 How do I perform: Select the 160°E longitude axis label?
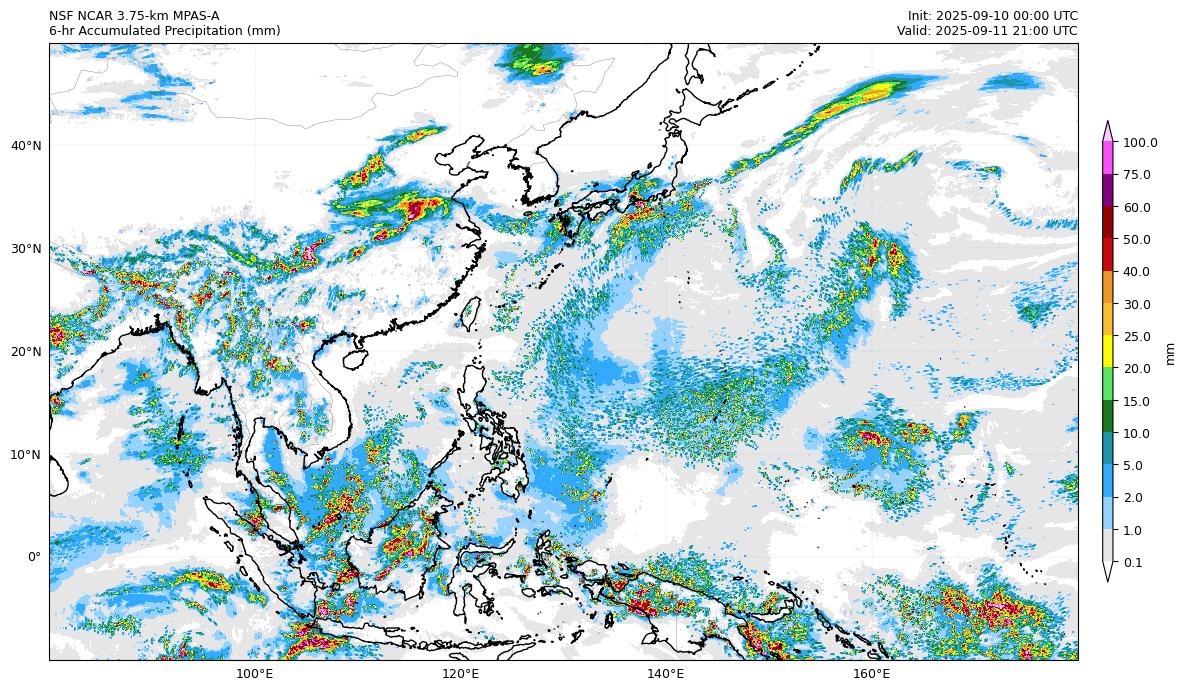871,674
